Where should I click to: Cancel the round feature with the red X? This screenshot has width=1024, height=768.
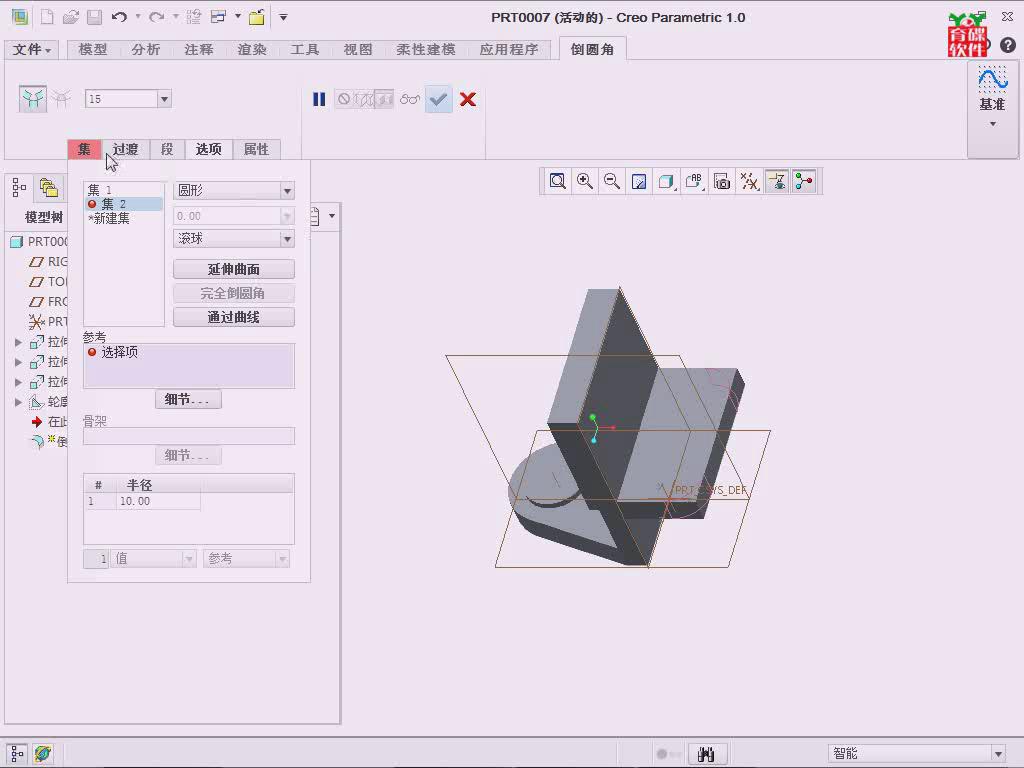(x=468, y=99)
